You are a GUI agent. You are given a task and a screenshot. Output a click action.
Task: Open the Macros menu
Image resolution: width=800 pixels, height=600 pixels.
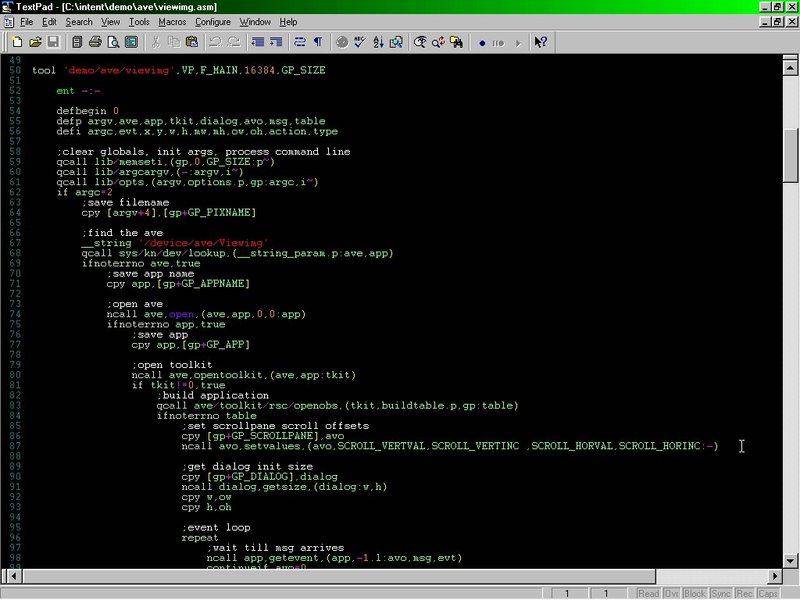(172, 22)
